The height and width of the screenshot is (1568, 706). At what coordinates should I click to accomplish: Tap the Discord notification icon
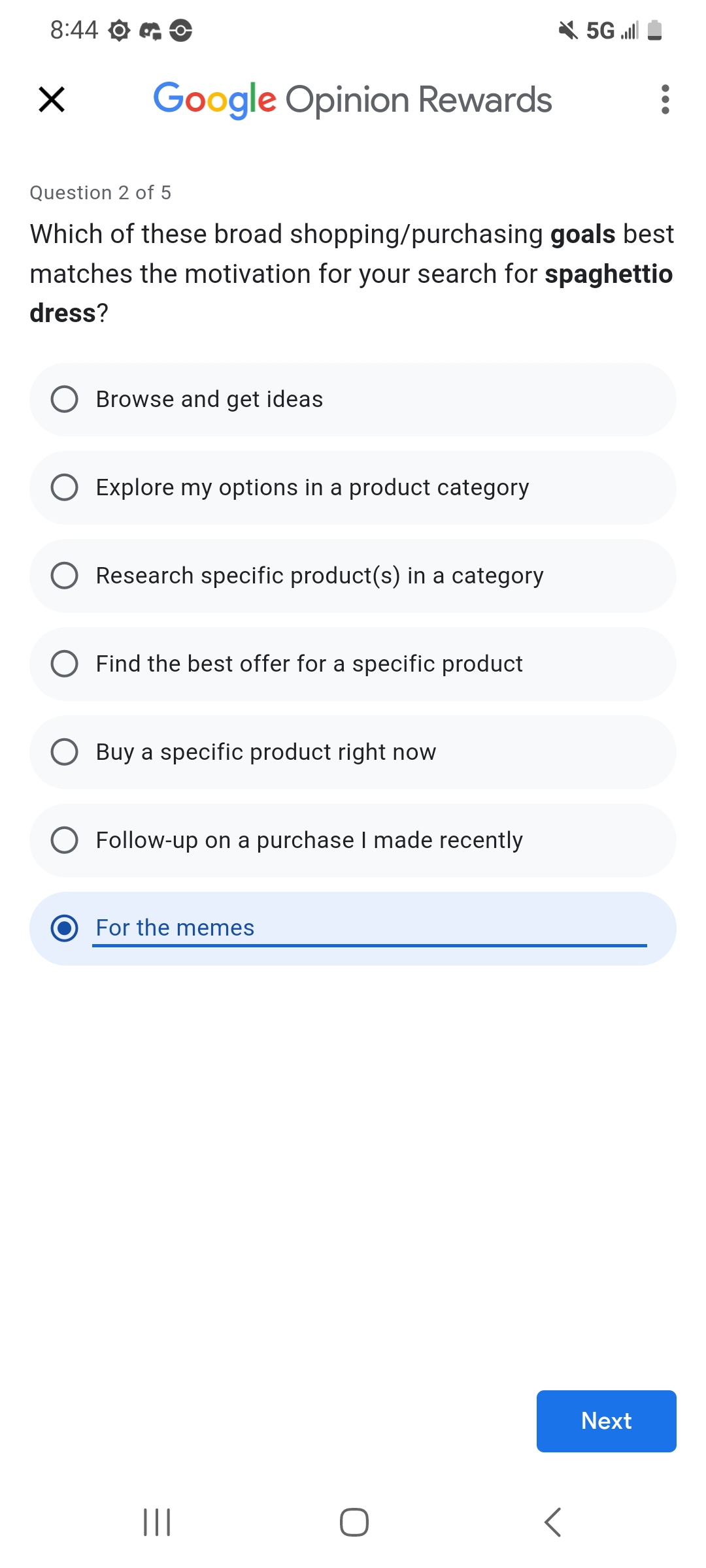[150, 31]
